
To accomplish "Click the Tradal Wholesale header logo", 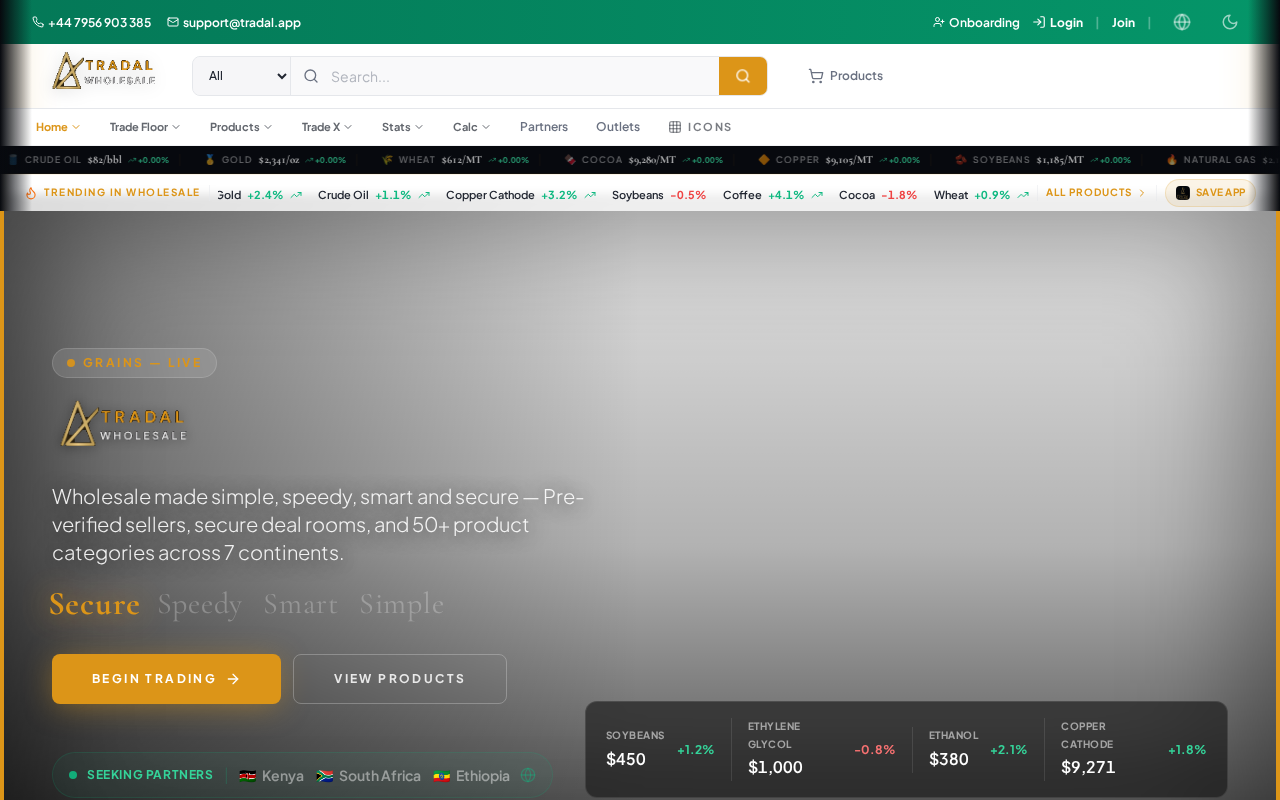I will [x=104, y=71].
